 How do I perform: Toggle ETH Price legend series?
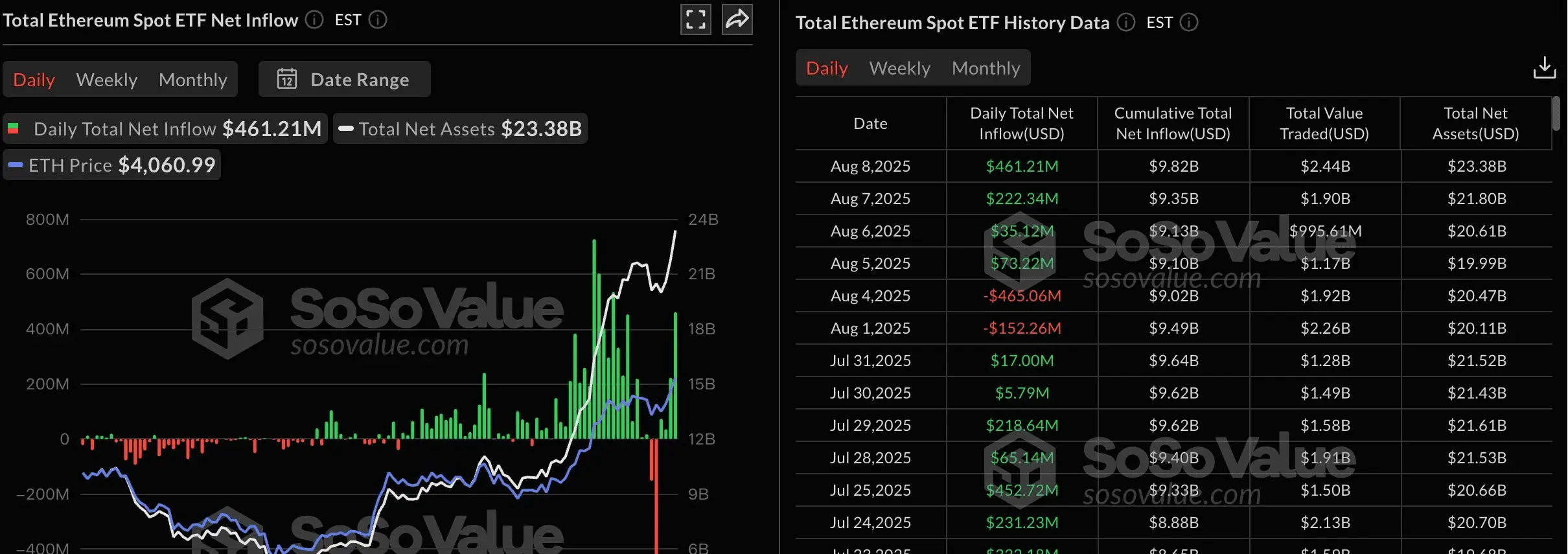point(111,165)
